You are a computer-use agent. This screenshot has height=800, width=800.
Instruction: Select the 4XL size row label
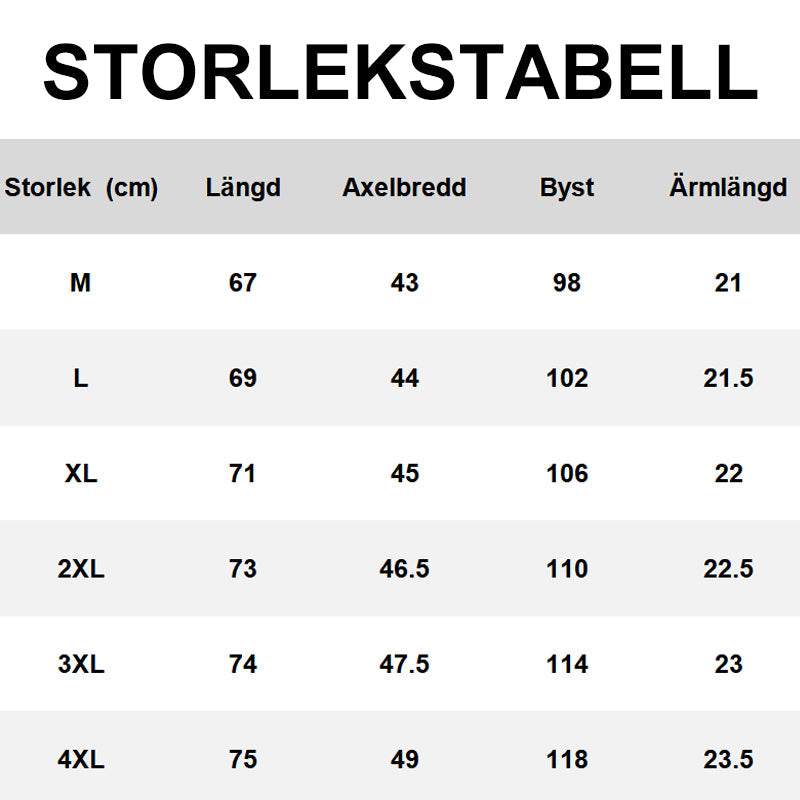click(x=81, y=760)
